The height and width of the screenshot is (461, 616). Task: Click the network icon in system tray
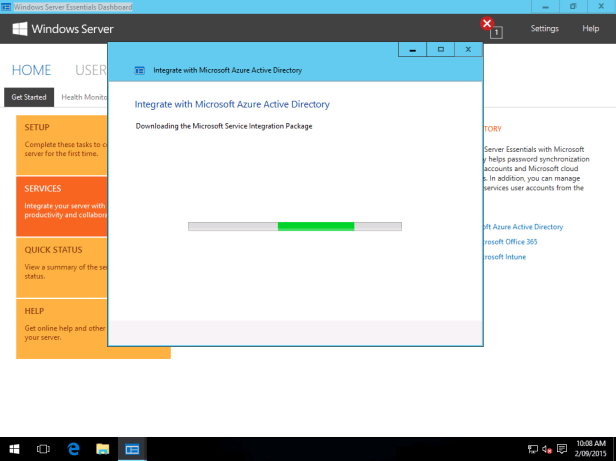coord(533,450)
